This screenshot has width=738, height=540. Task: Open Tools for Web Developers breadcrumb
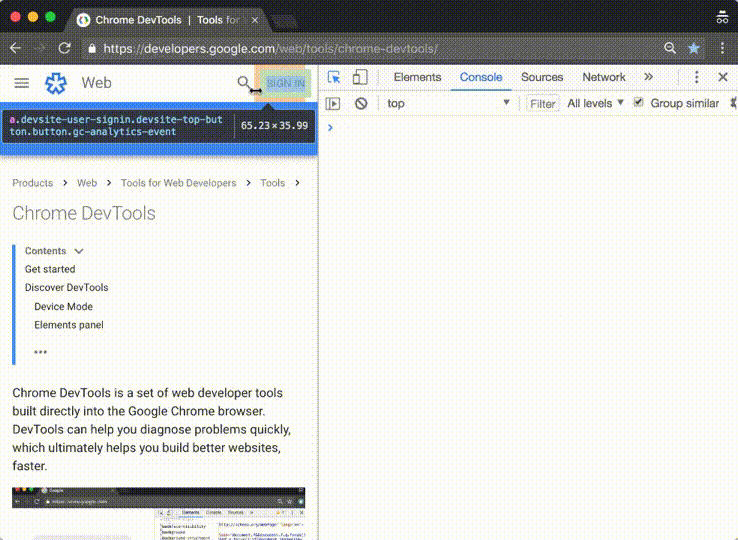point(178,183)
